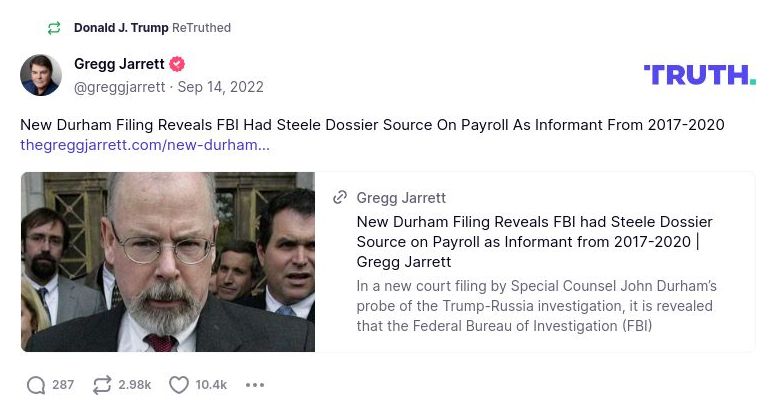Click the reply speech bubble icon
Image resolution: width=777 pixels, height=415 pixels.
pyautogui.click(x=36, y=385)
